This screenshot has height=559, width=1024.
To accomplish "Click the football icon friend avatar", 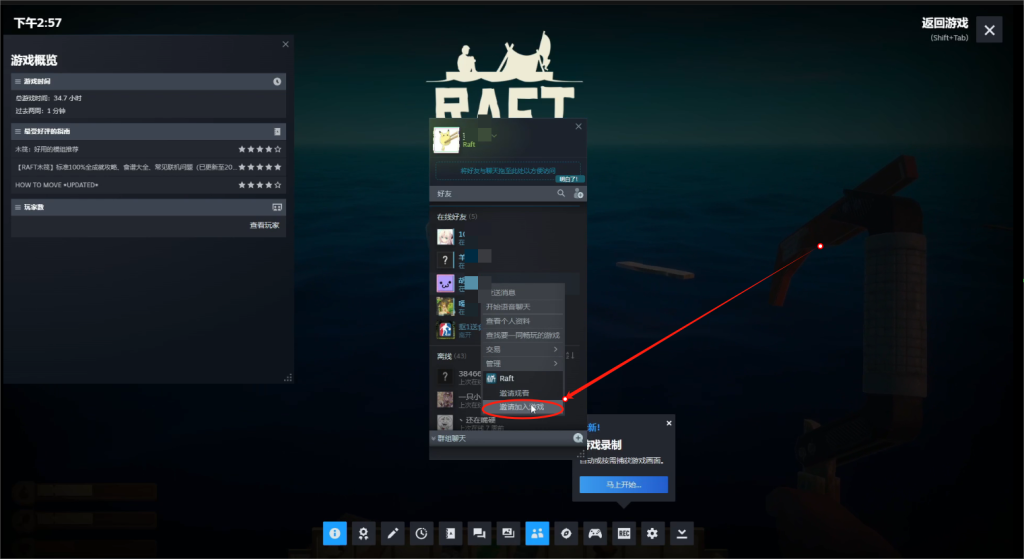I will [445, 330].
